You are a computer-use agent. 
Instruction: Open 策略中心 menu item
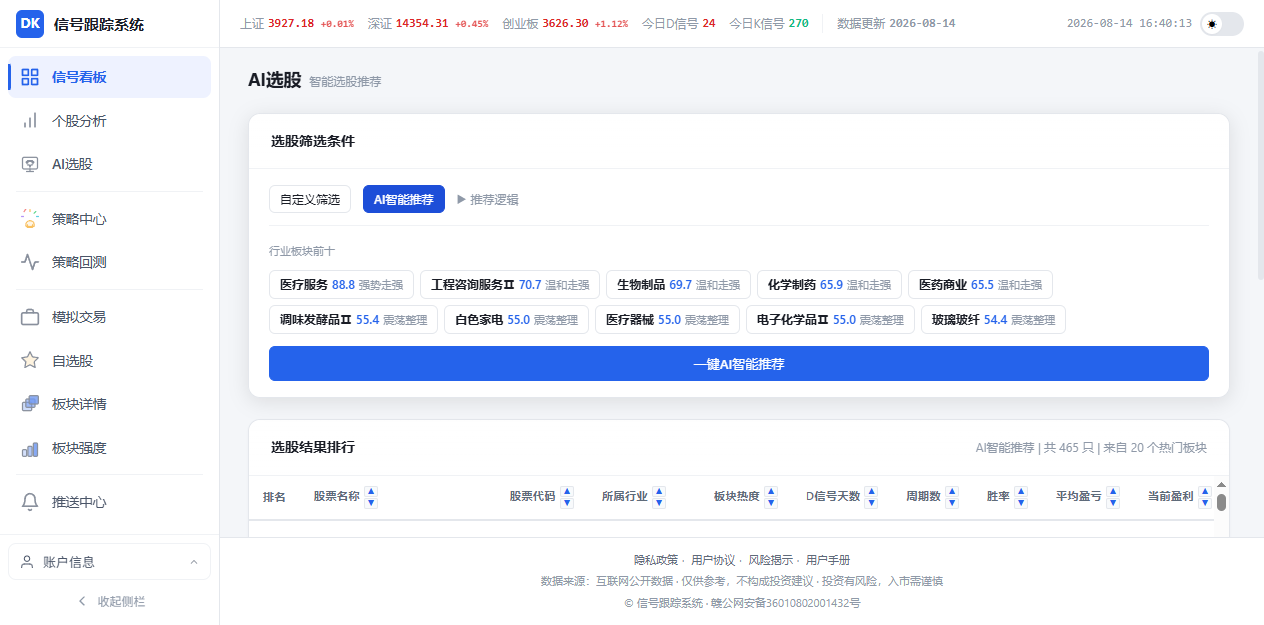pos(109,219)
